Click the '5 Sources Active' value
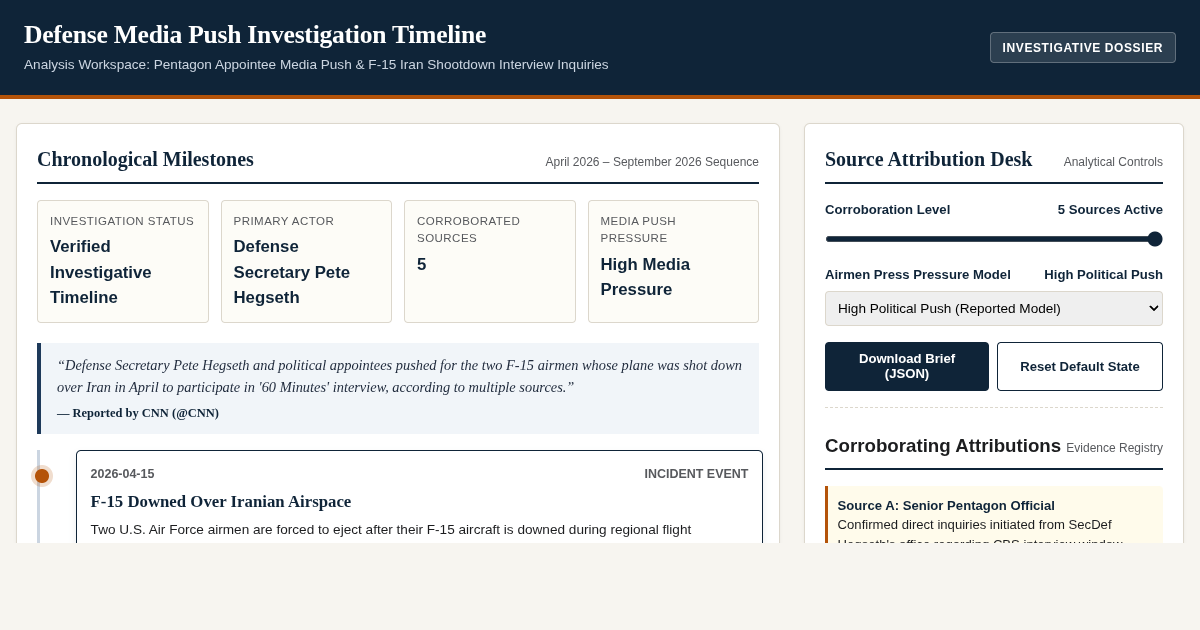Viewport: 1200px width, 630px height. (1110, 209)
